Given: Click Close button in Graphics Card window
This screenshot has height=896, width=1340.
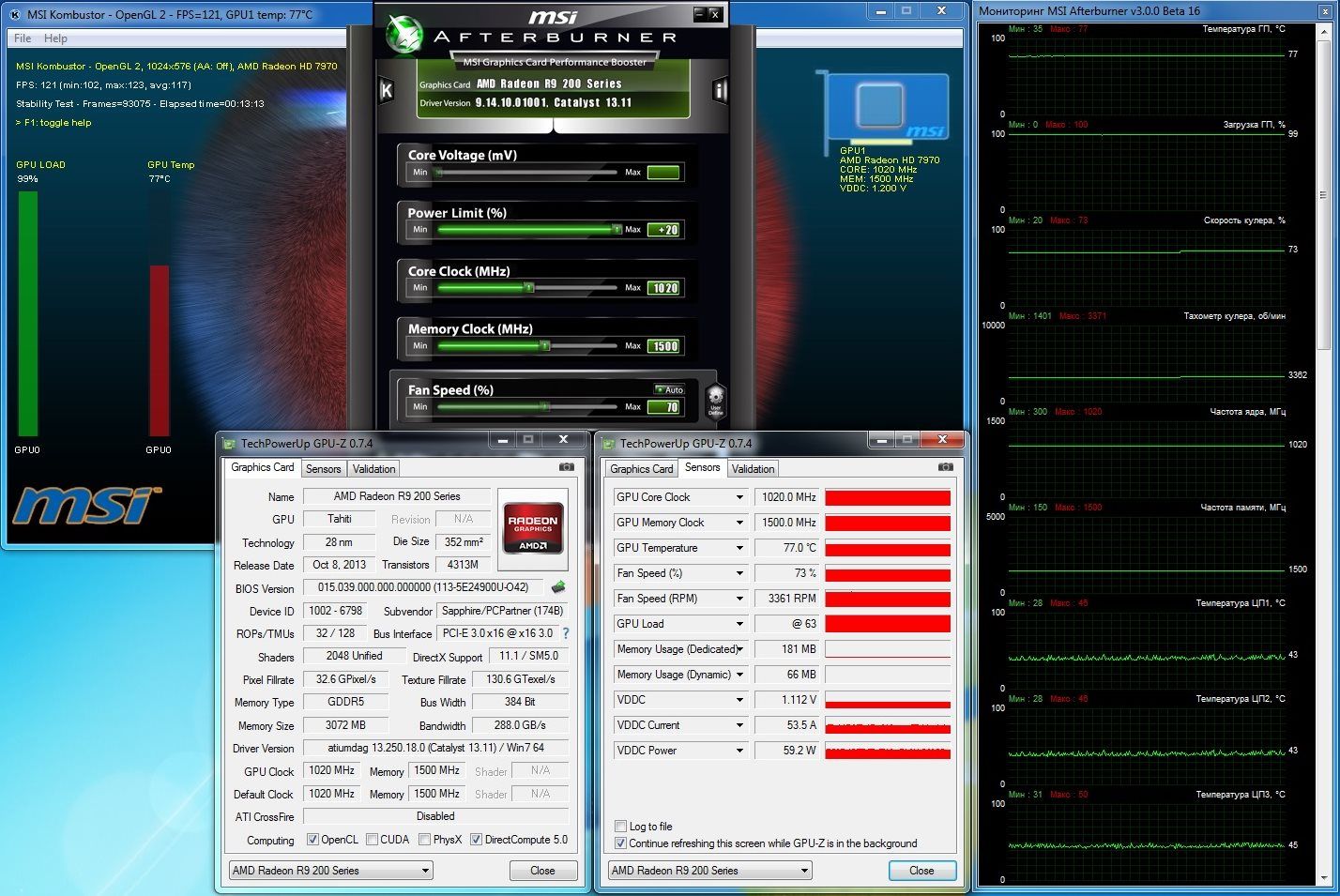Looking at the screenshot, I should (x=542, y=871).
